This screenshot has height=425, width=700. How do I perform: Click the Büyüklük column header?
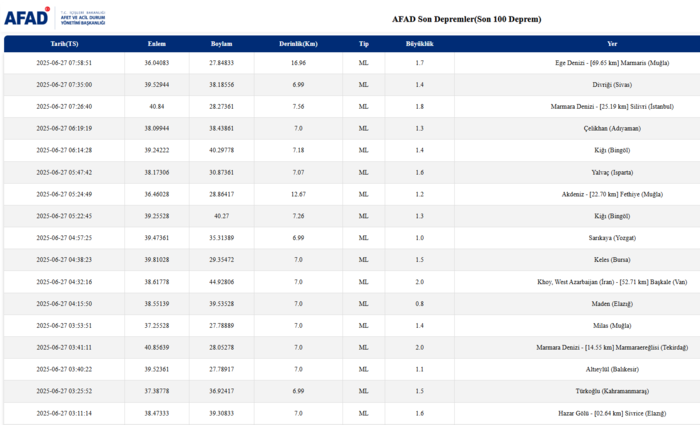pos(420,44)
